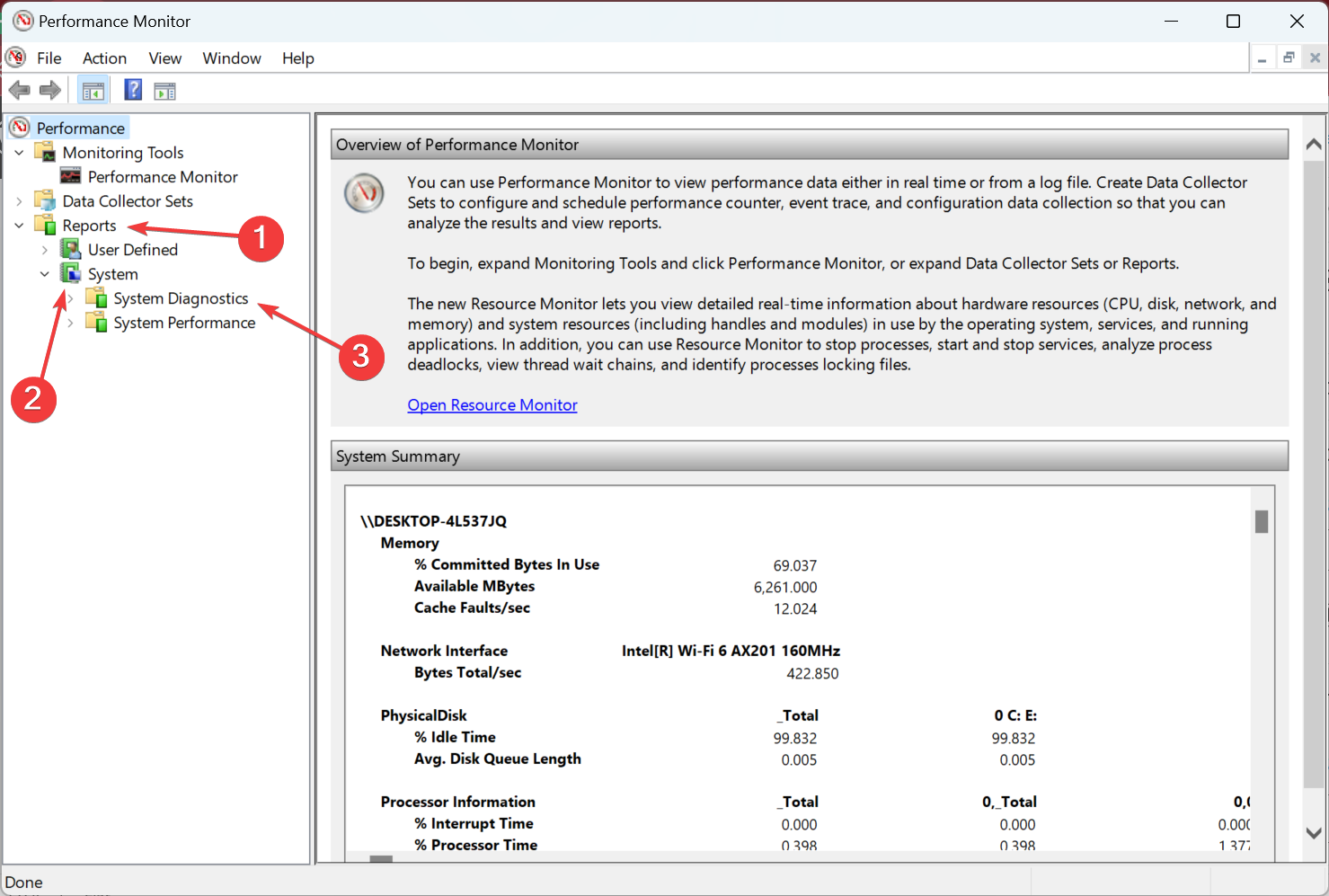Viewport: 1329px width, 896px height.
Task: Open the Help menu
Action: [x=298, y=58]
